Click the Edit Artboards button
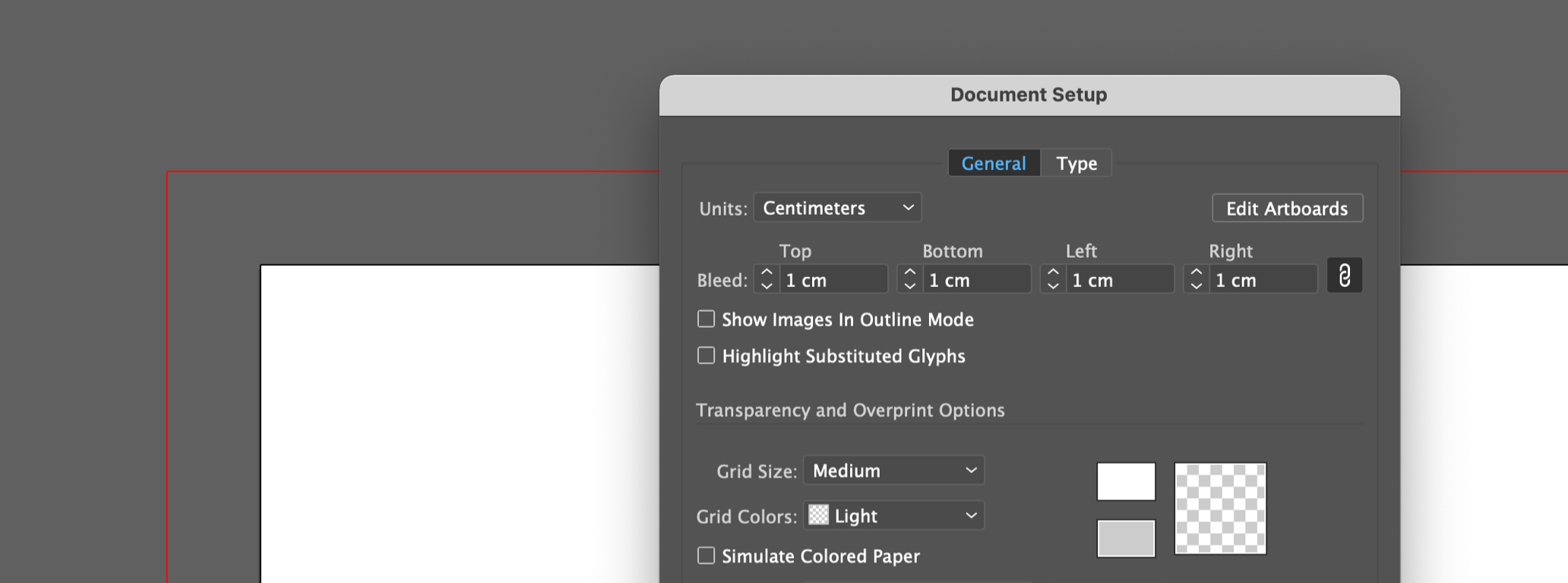The width and height of the screenshot is (1568, 583). click(1287, 209)
